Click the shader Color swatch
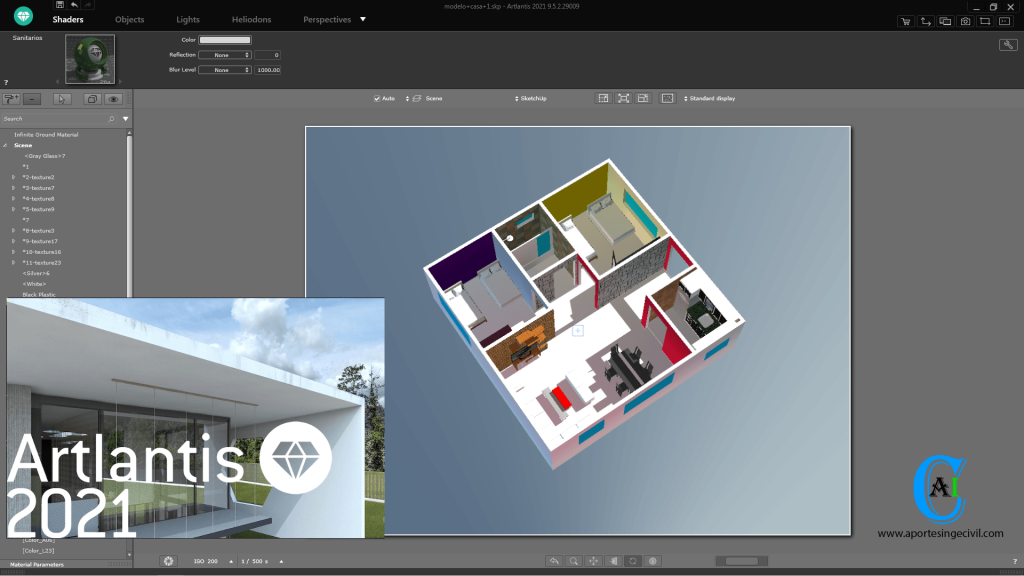 (225, 40)
